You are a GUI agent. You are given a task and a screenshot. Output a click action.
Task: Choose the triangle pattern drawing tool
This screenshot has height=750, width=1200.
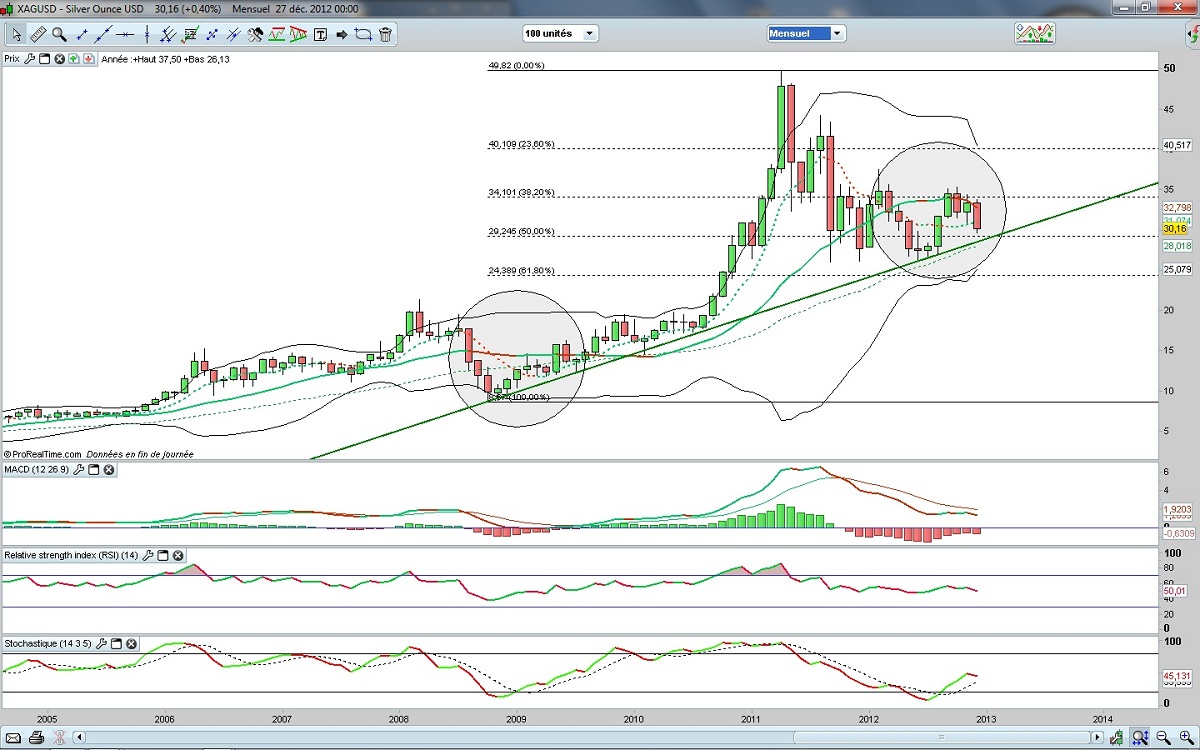coord(298,34)
